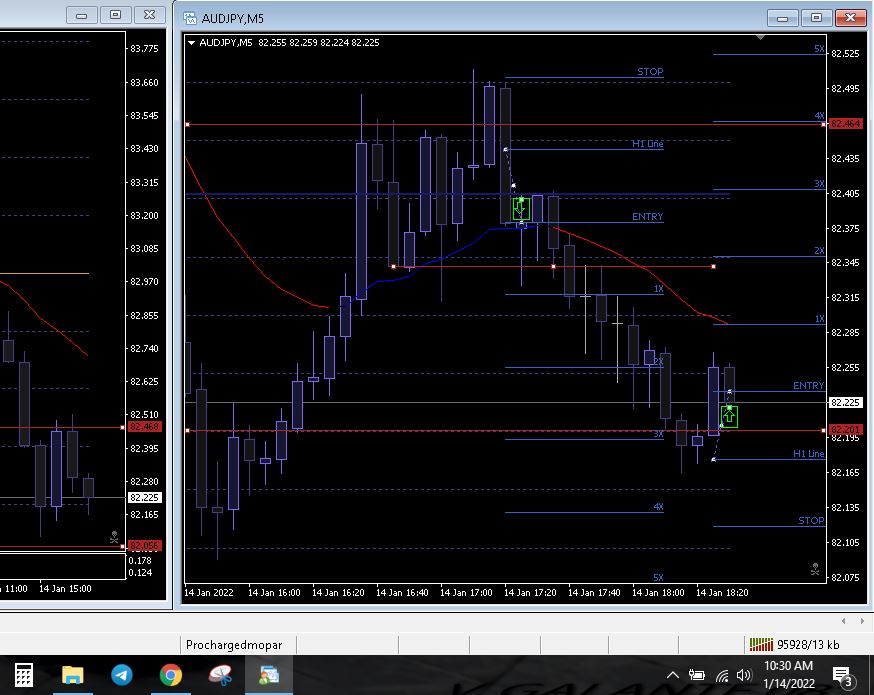Click the 14 Jan 17:20 time axis label

pyautogui.click(x=530, y=592)
